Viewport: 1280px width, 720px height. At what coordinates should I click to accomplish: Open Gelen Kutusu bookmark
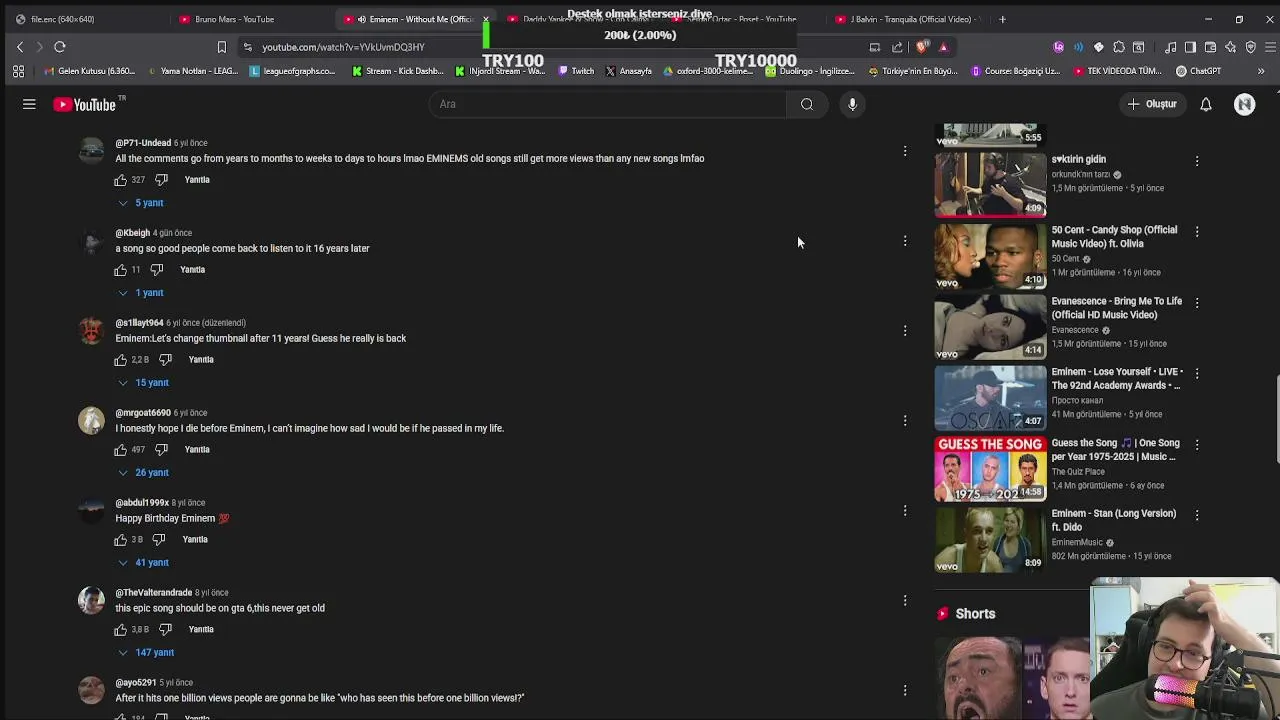[89, 71]
